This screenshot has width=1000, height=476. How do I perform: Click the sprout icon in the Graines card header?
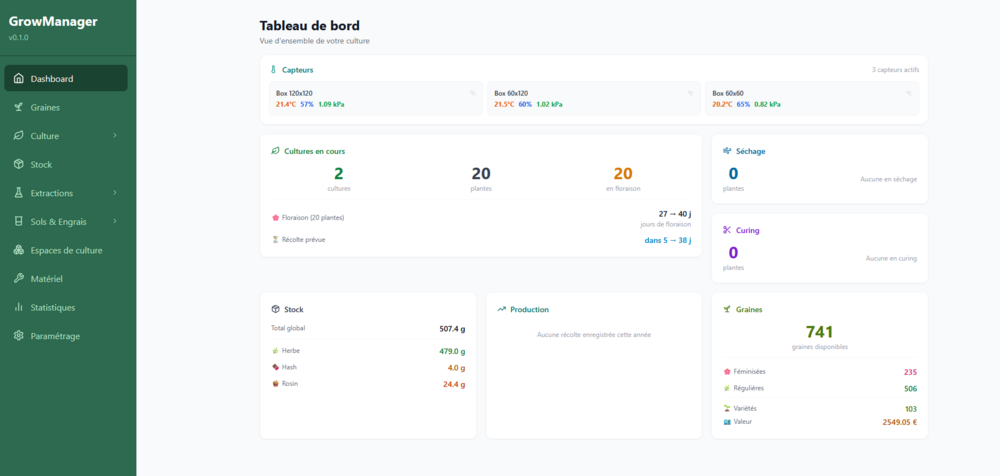tap(727, 309)
